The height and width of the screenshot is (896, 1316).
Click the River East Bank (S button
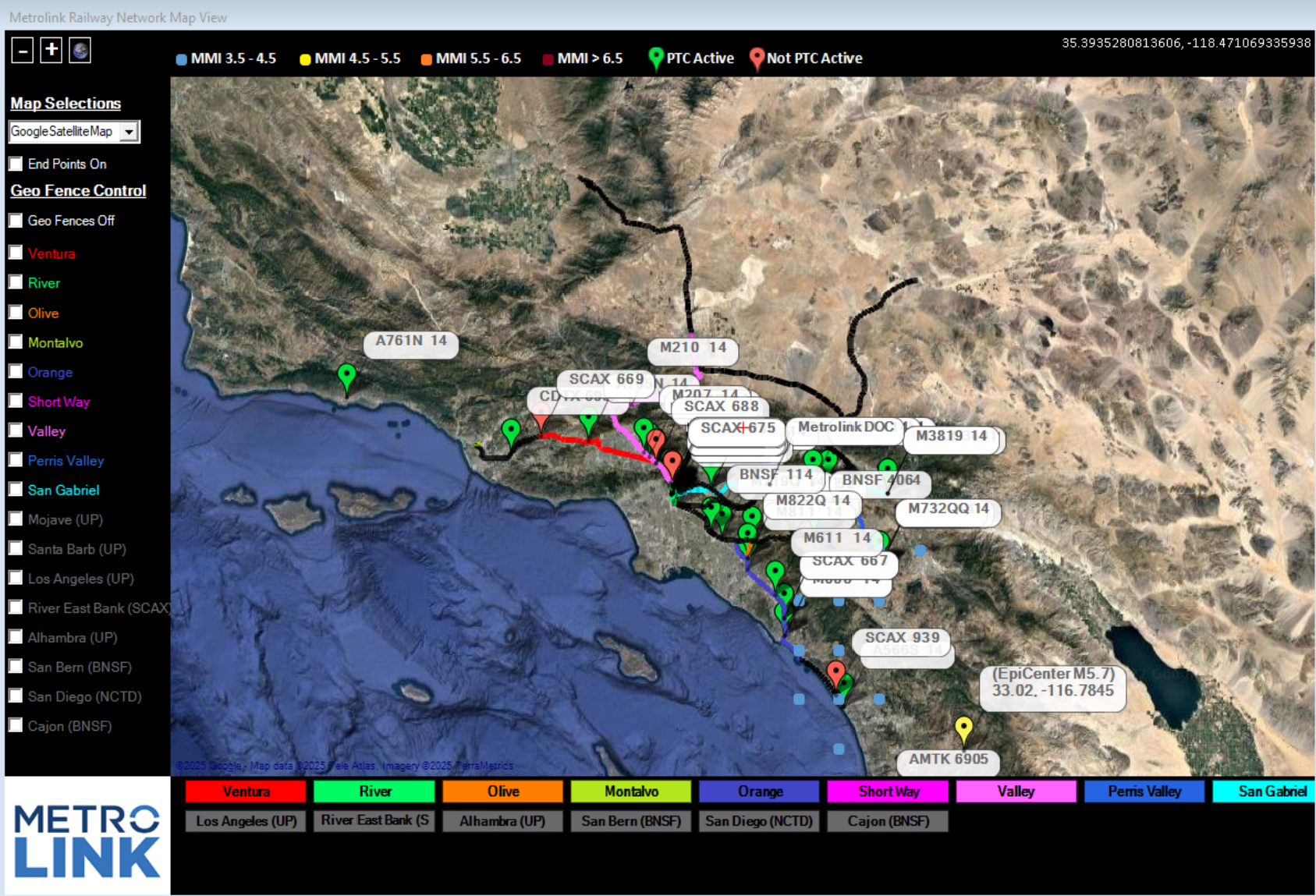(x=374, y=821)
